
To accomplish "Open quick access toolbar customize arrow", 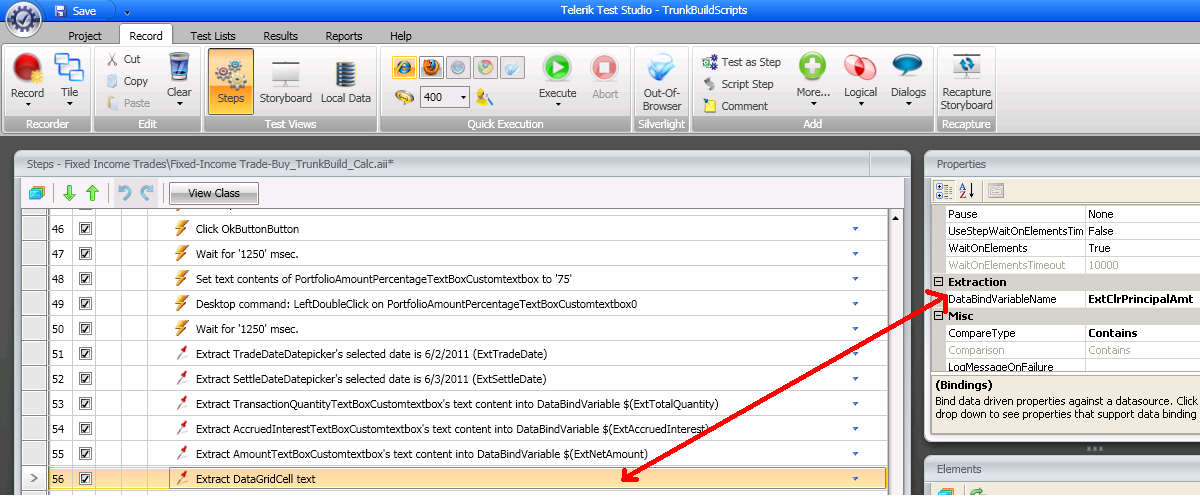I will (x=127, y=12).
